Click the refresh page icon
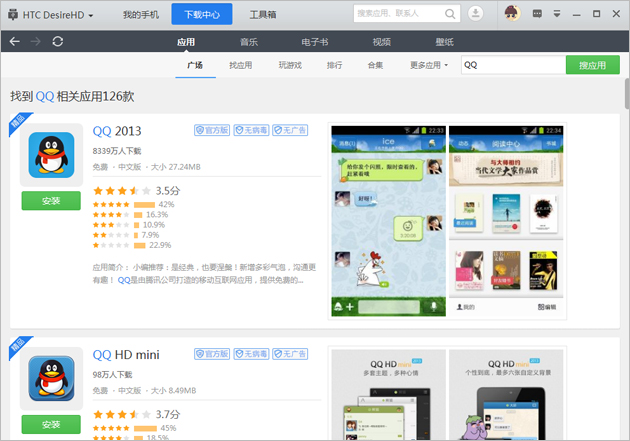The height and width of the screenshot is (441, 630). click(58, 41)
